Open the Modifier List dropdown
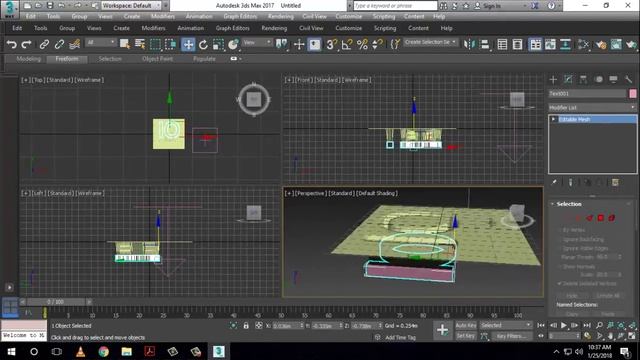Screen dimensions: 640x360 click(592, 107)
